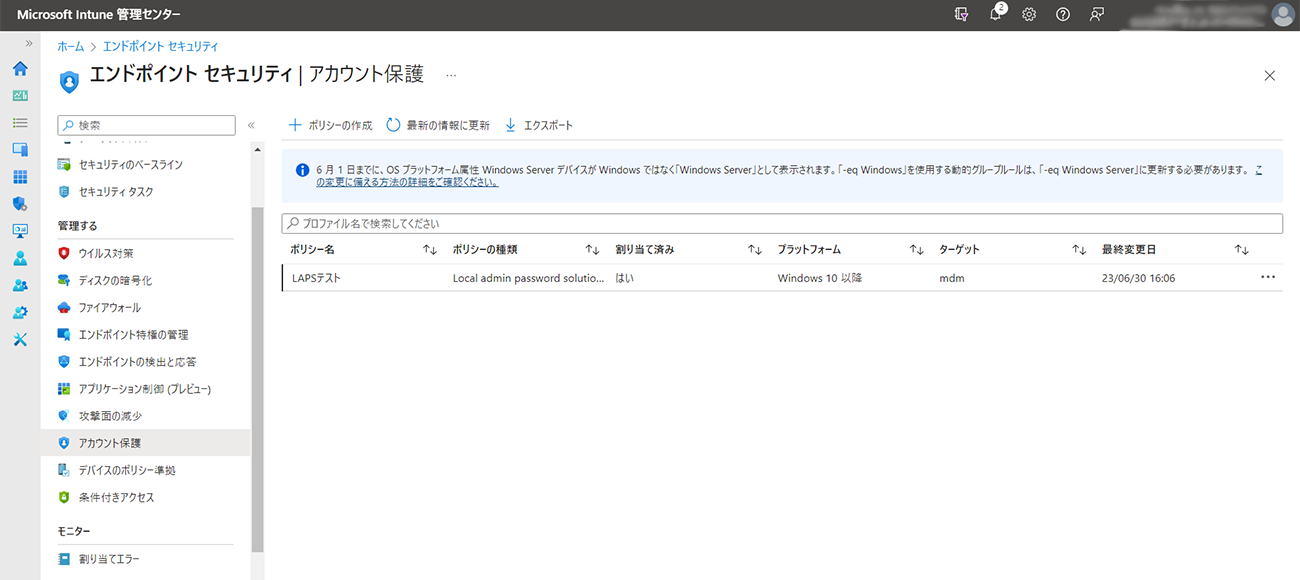Open ディスクの暗号化 menu item
1300x580 pixels.
(115, 281)
